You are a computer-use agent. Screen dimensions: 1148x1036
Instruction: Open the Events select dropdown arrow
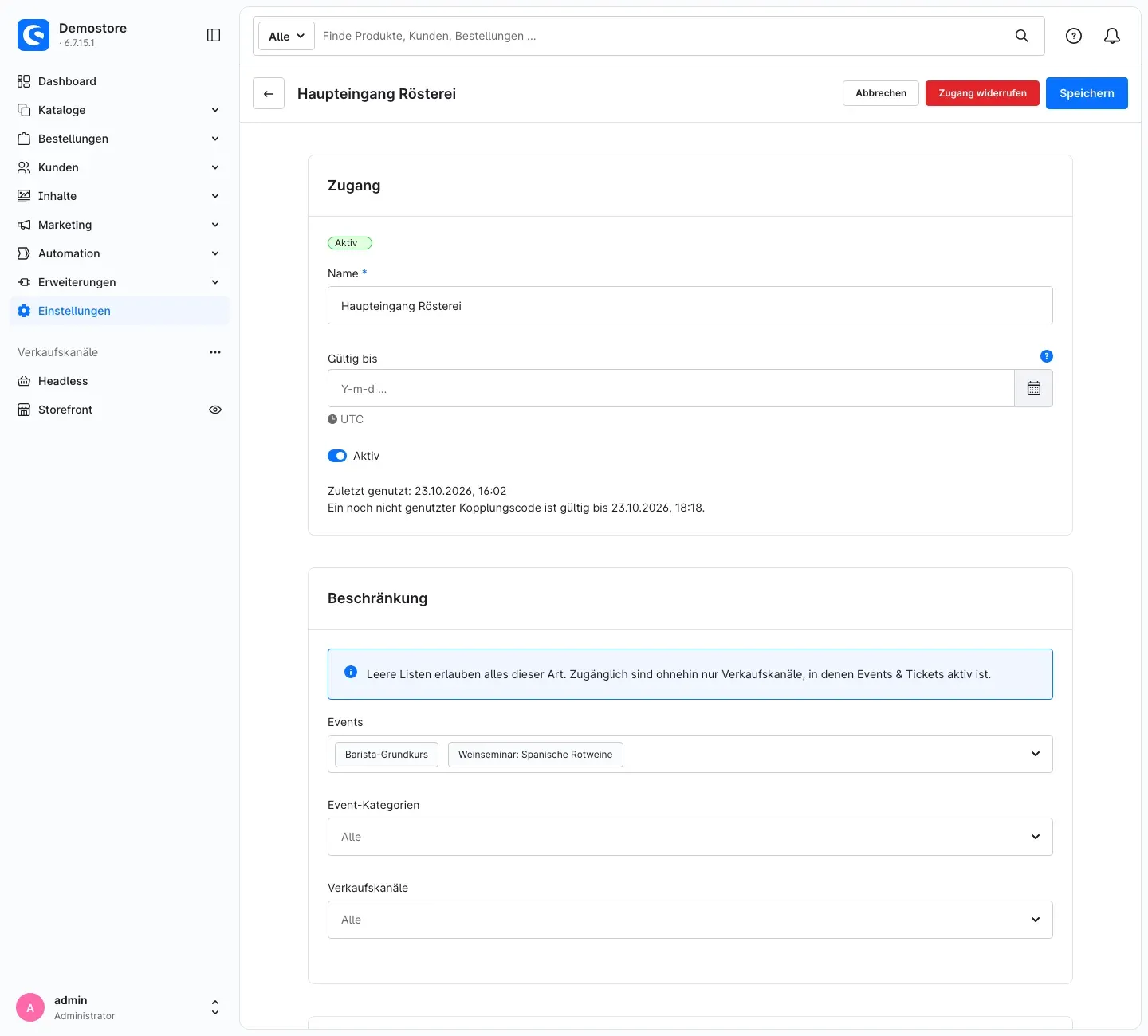[x=1036, y=754]
